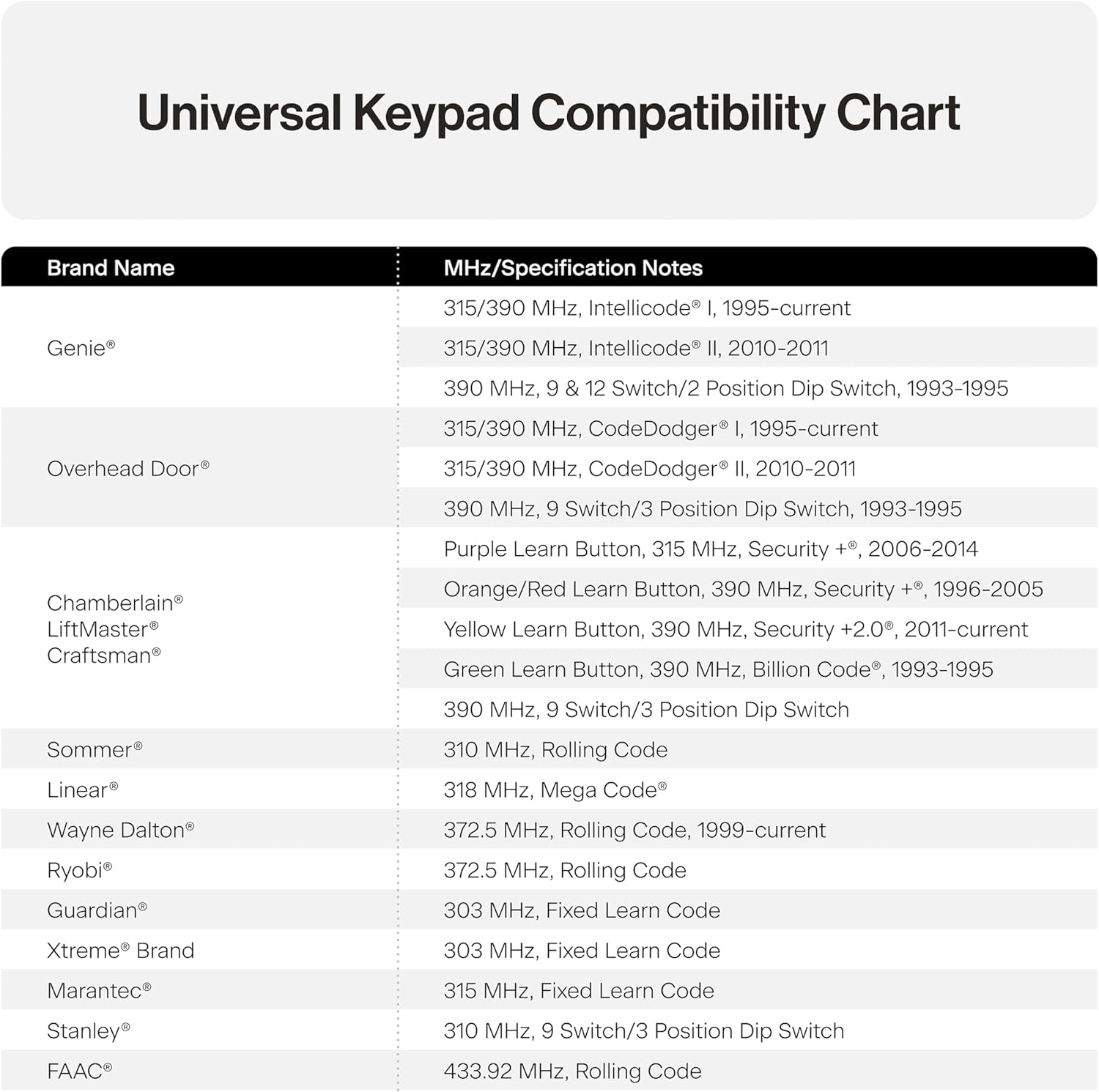The image size is (1099, 1092).
Task: Click the Genie brand name
Action: pyautogui.click(x=81, y=348)
